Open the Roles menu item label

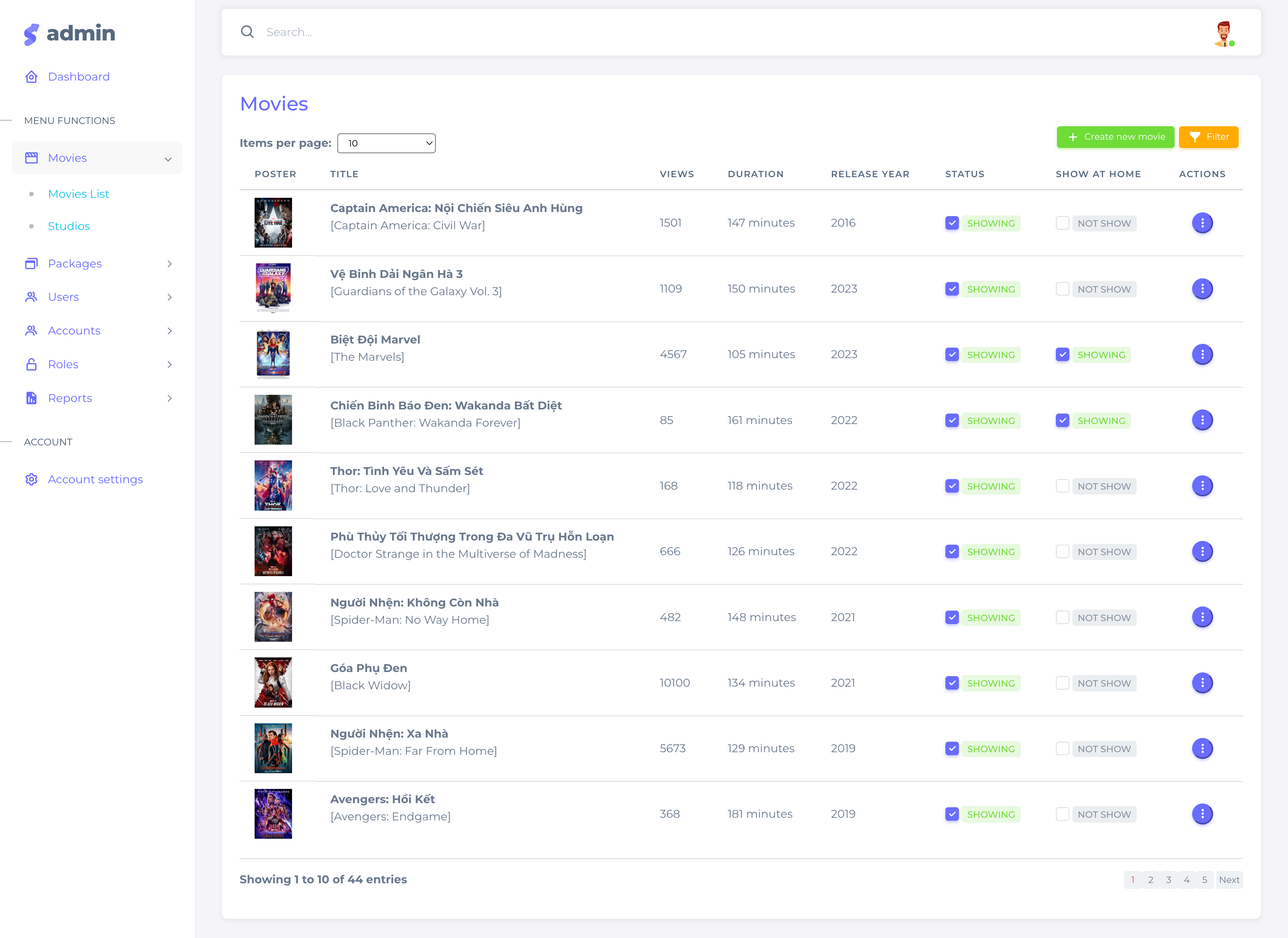(63, 364)
